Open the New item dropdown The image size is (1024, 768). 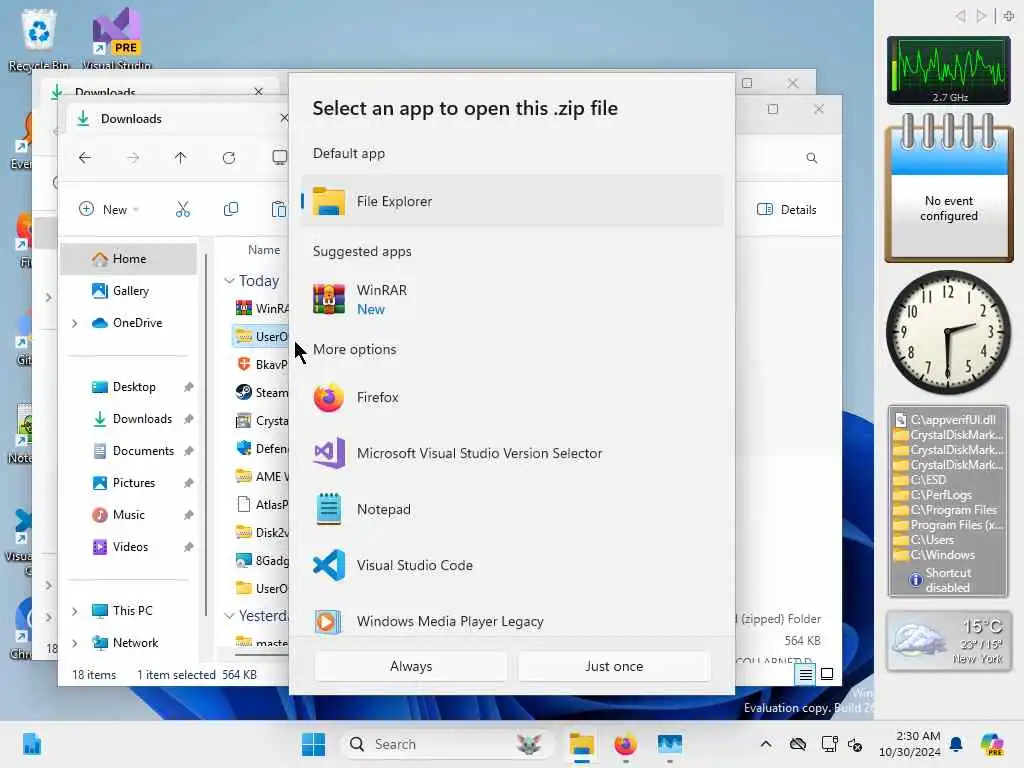[x=109, y=210]
